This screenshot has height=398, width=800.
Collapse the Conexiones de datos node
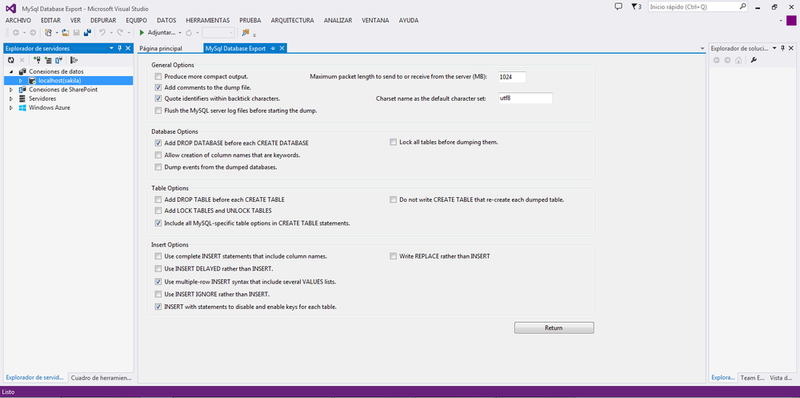11,72
